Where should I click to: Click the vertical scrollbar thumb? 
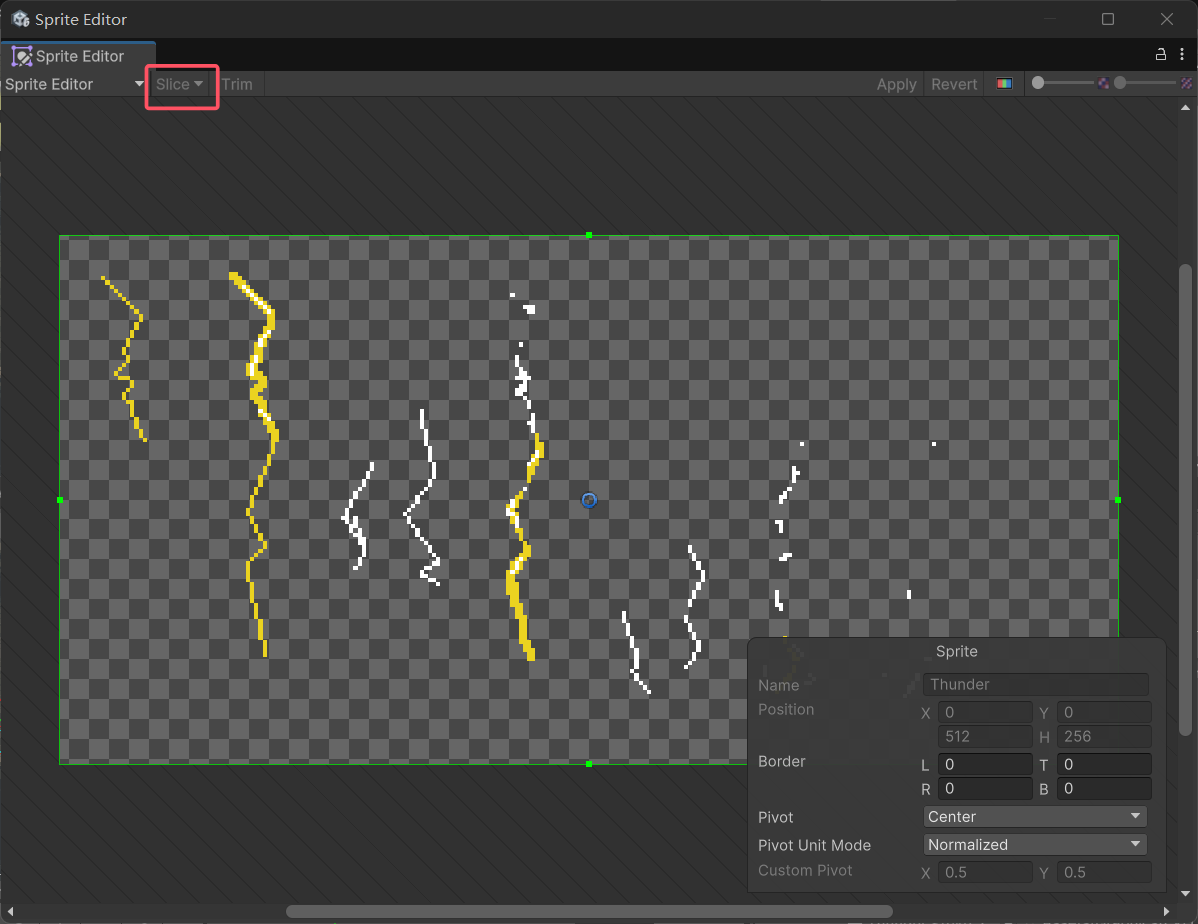click(x=1185, y=501)
